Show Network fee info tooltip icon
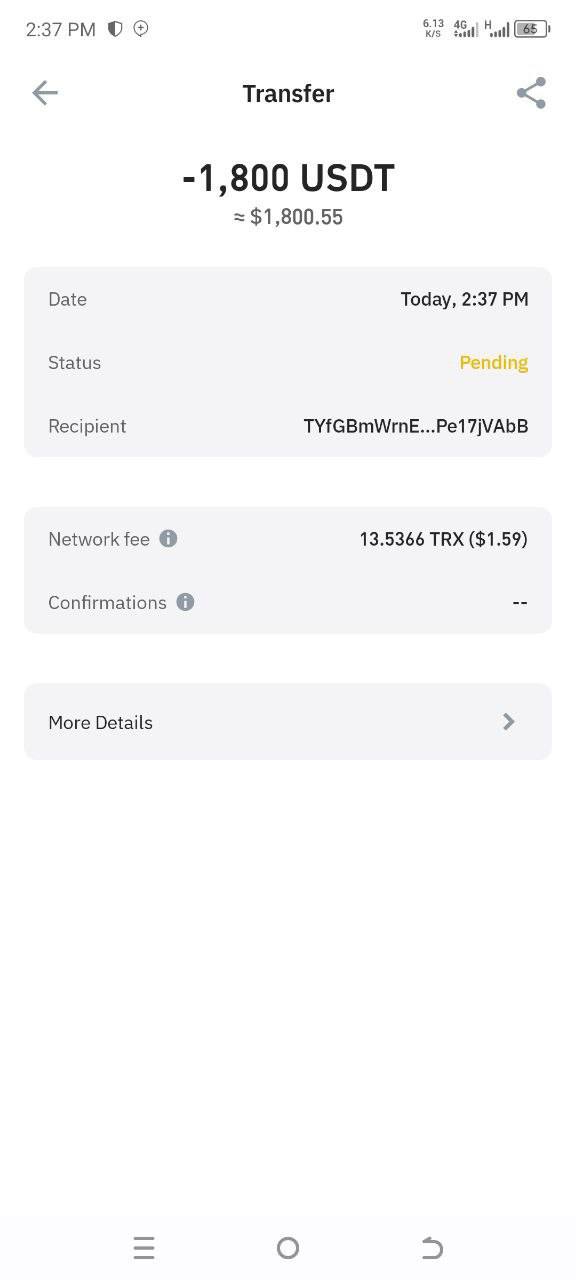 (x=168, y=538)
